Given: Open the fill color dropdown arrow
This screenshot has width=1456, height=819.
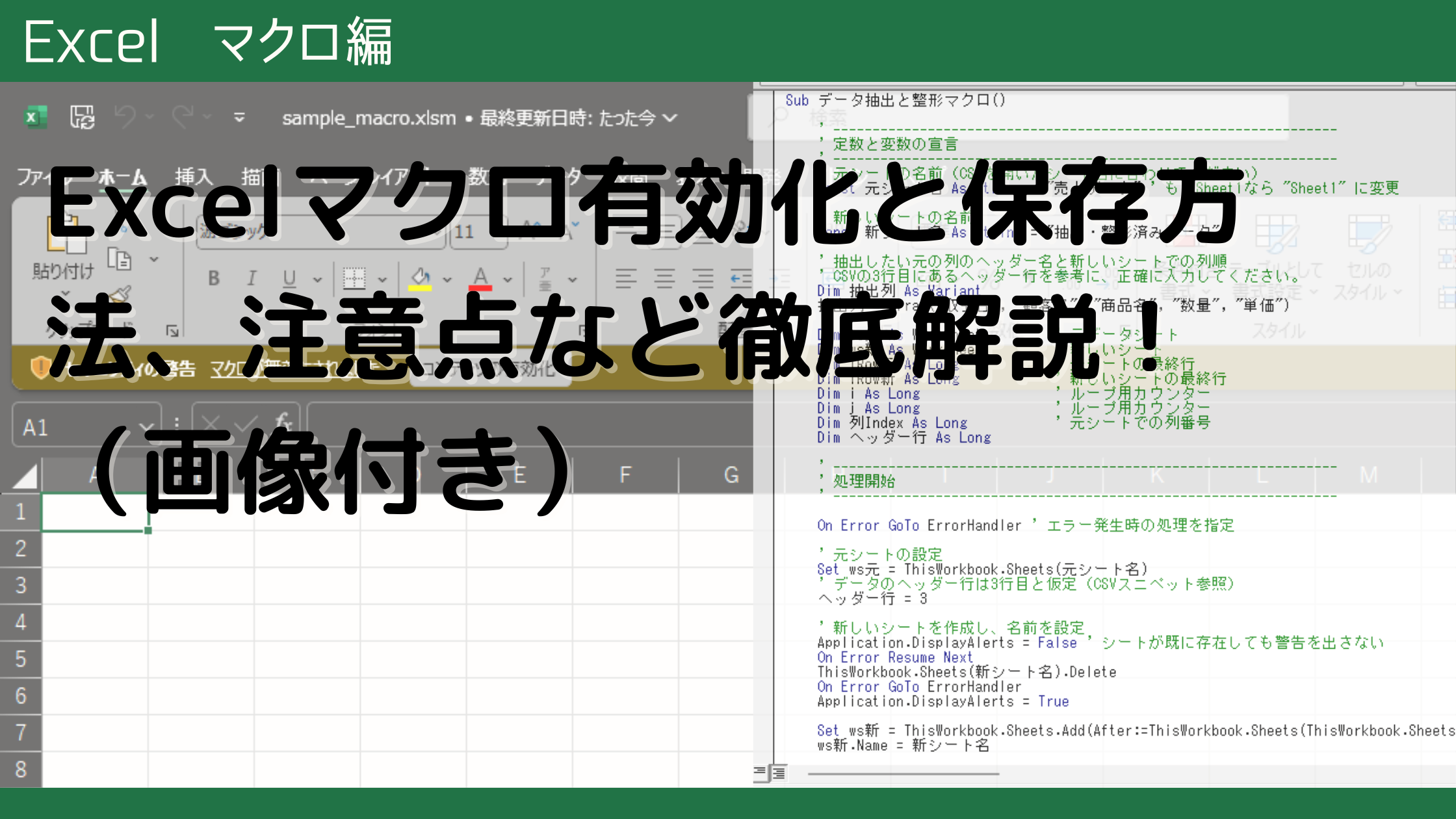Looking at the screenshot, I should 447,279.
